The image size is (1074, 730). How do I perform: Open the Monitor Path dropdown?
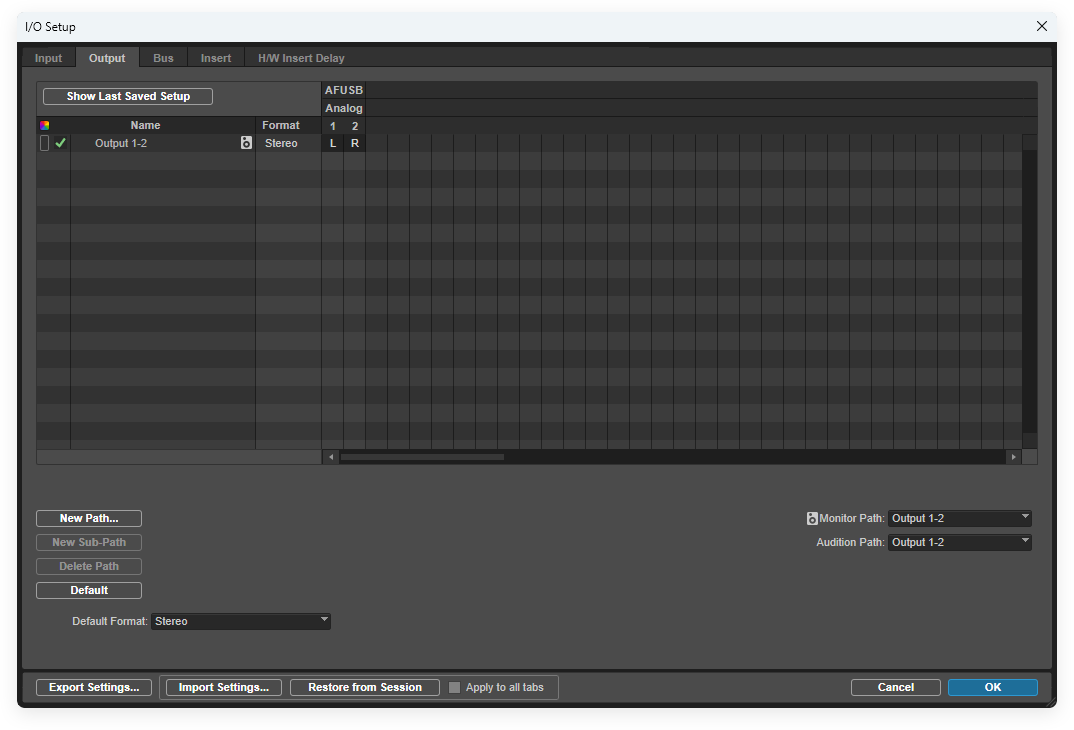[959, 518]
